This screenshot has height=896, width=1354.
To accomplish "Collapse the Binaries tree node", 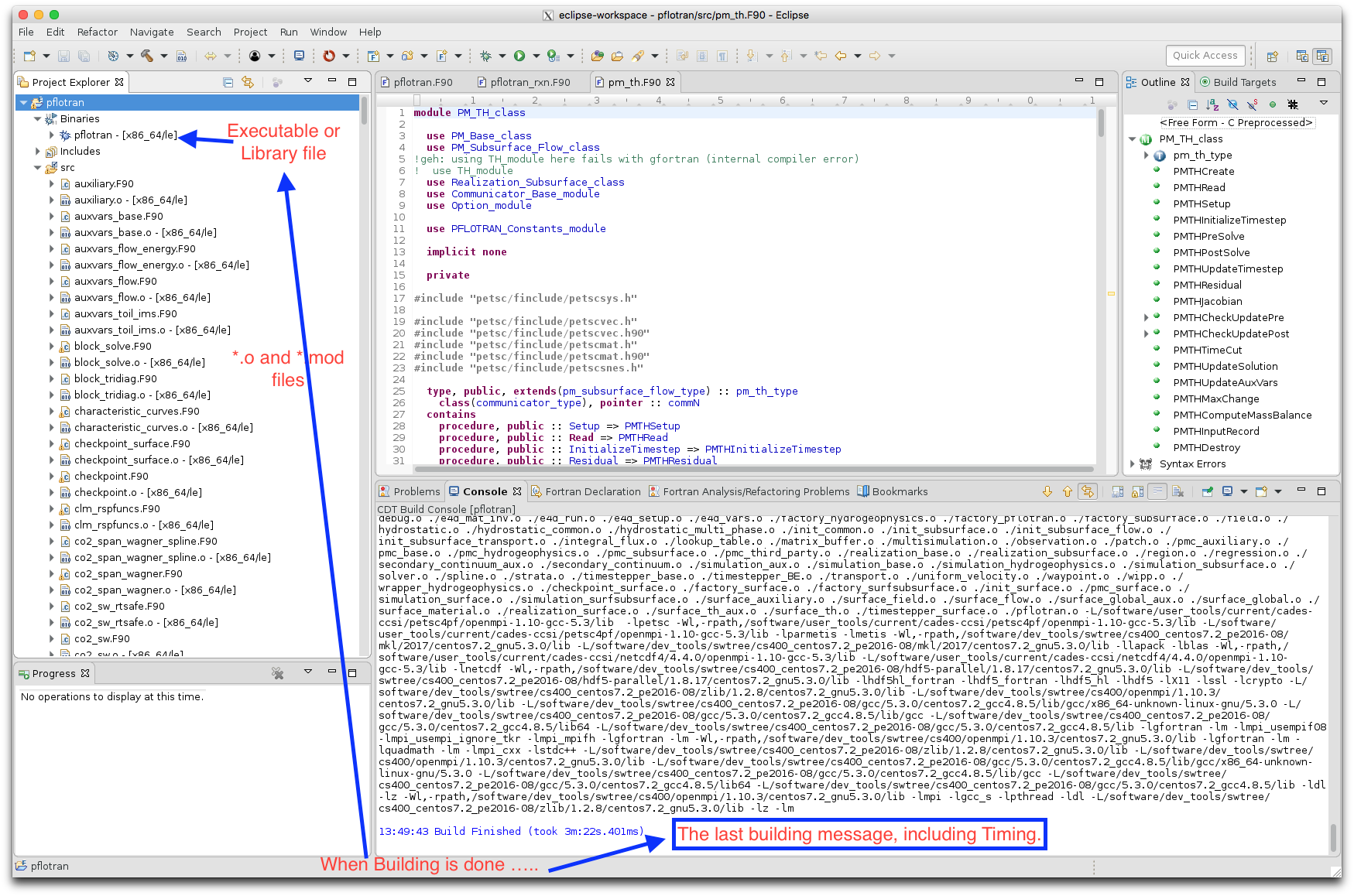I will (38, 118).
